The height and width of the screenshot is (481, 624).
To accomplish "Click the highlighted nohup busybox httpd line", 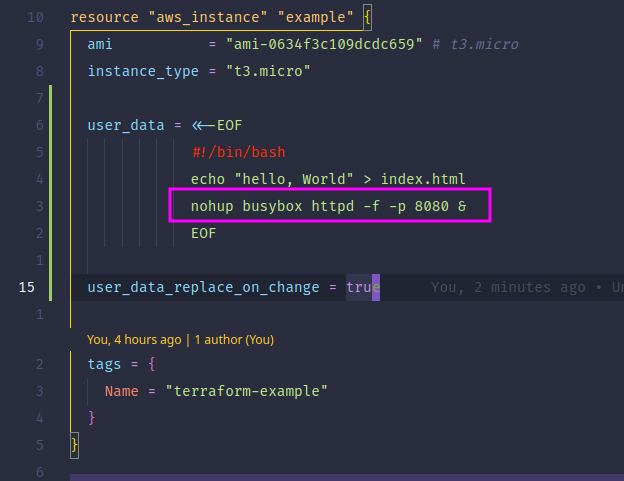I will (329, 206).
